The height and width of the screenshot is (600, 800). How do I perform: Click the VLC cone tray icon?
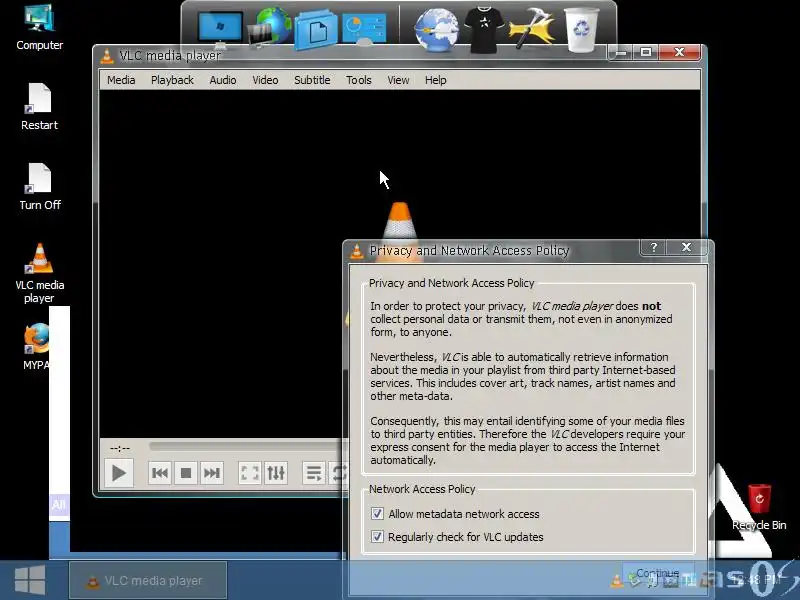616,581
